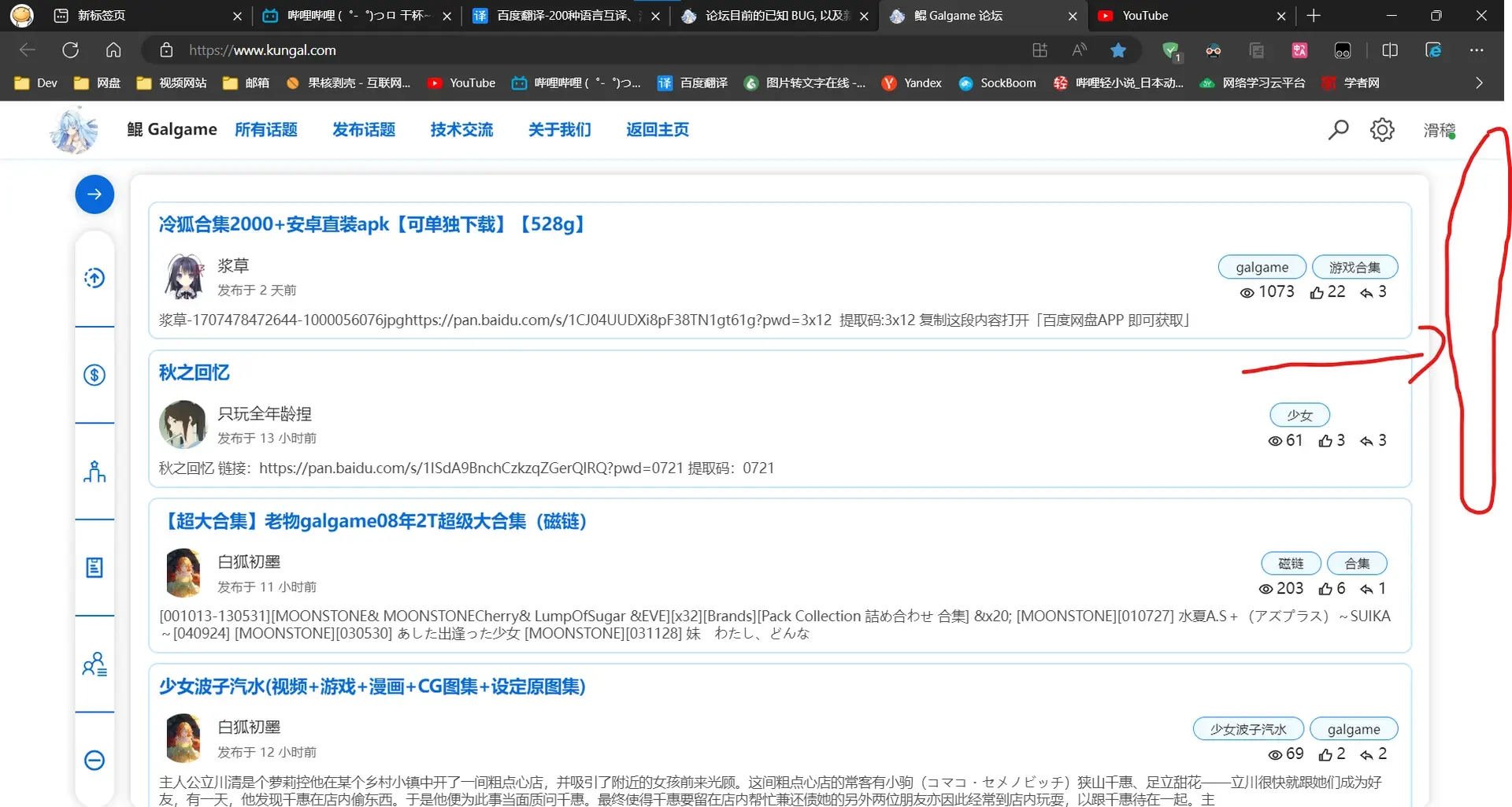Open the forum settings gear icon

point(1382,129)
